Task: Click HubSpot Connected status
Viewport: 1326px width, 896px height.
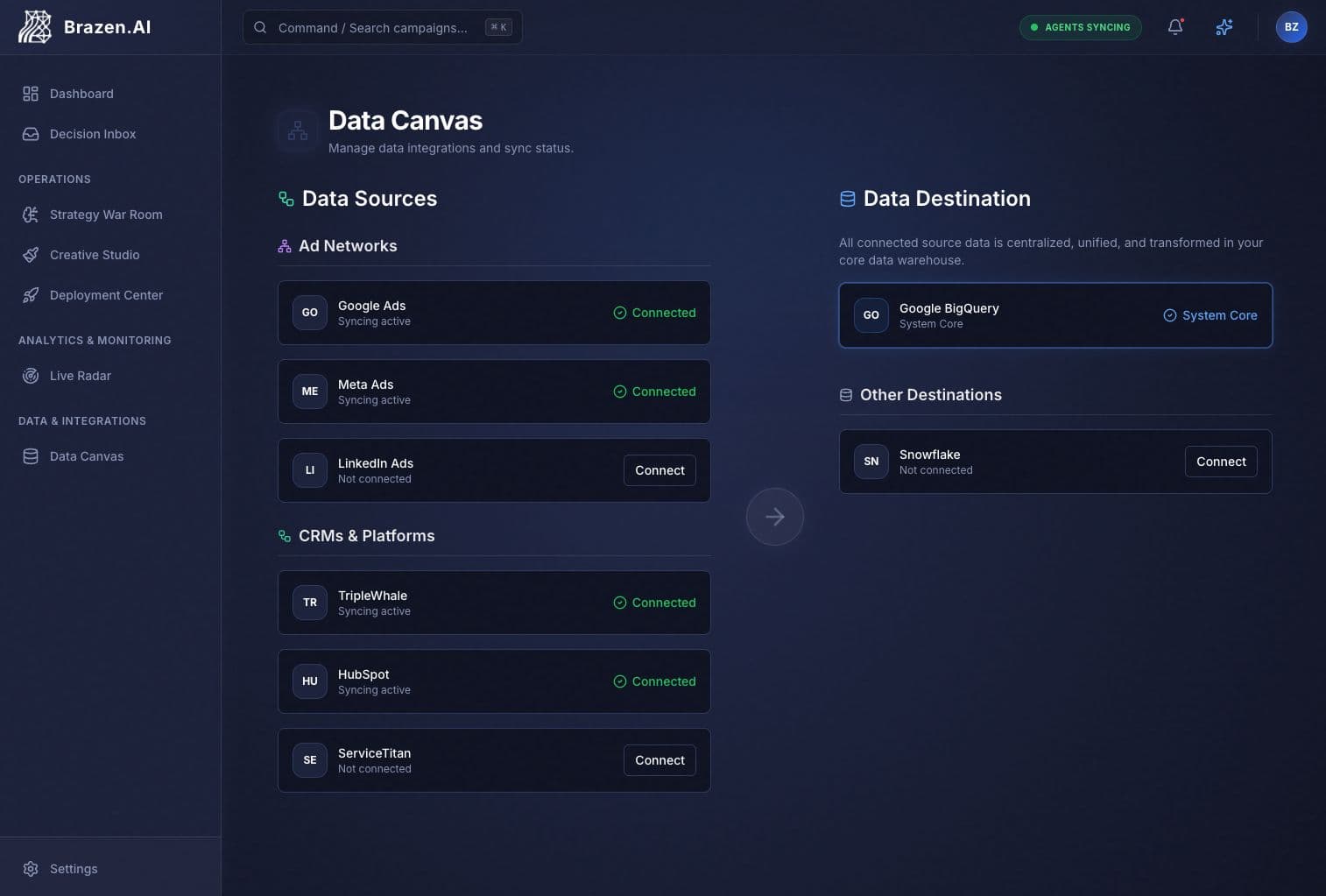Action: coord(654,681)
